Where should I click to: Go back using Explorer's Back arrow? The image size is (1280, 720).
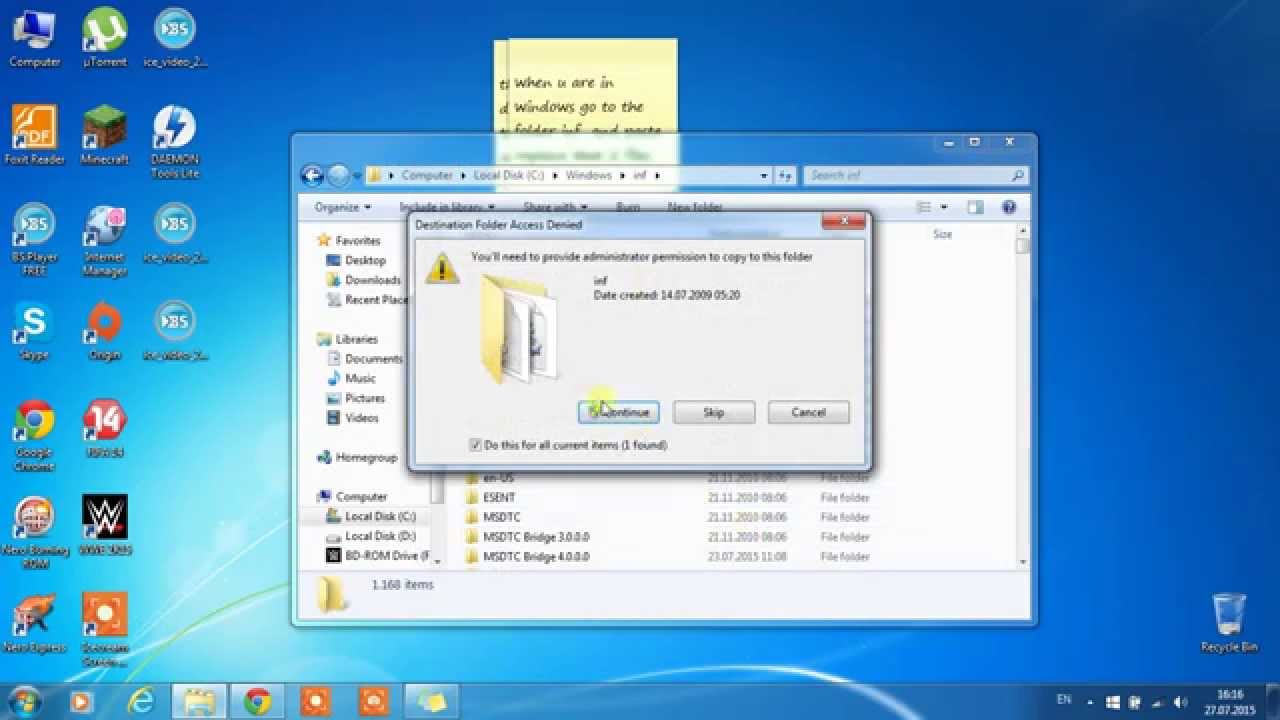[313, 175]
